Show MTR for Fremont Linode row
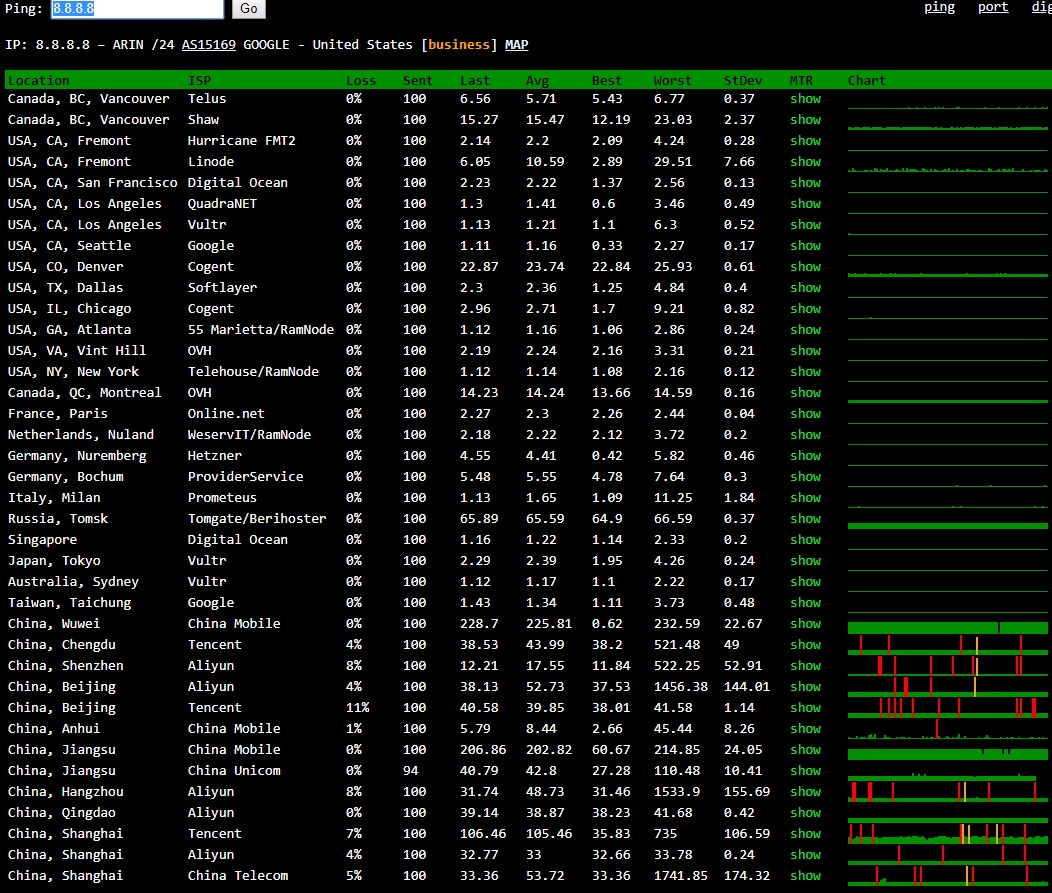The width and height of the screenshot is (1052, 893). pyautogui.click(x=805, y=162)
